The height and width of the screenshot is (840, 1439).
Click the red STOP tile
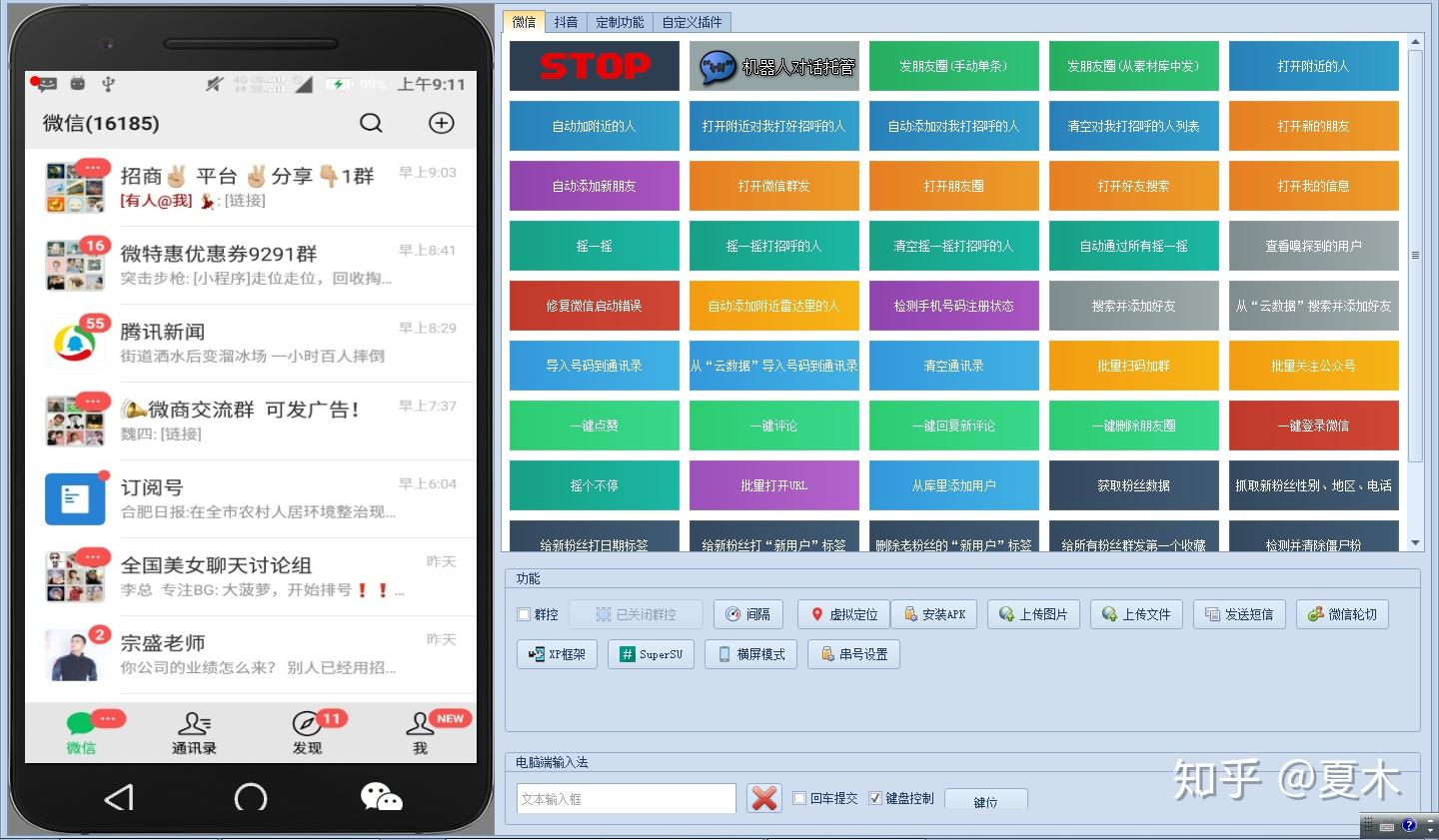tap(595, 66)
